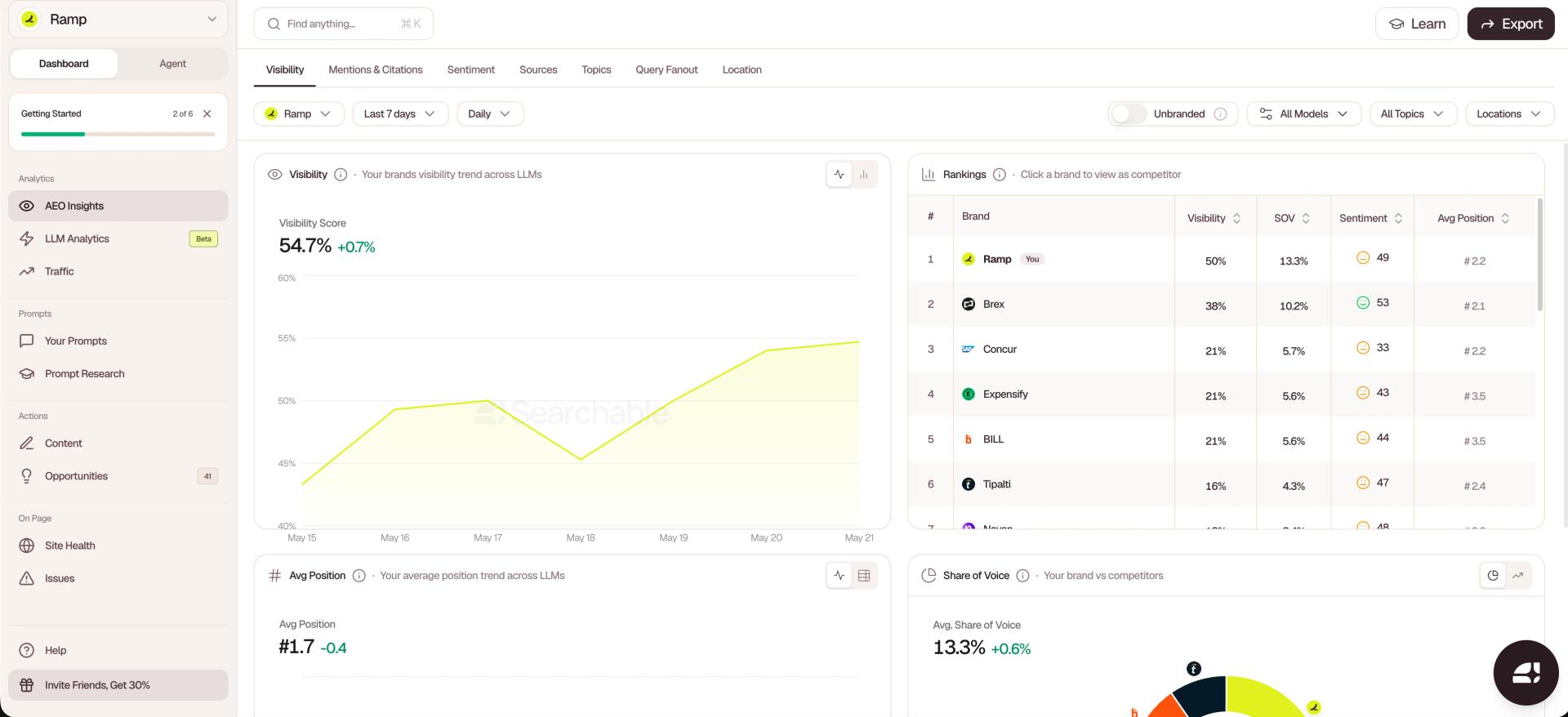Open the Opportunities page
The width and height of the screenshot is (1568, 717).
(x=118, y=476)
